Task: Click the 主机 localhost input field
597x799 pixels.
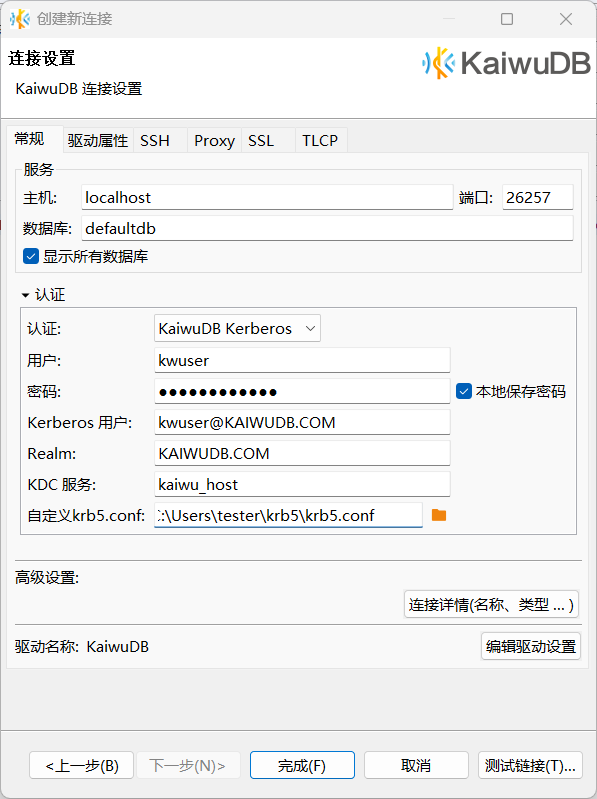Action: (267, 197)
